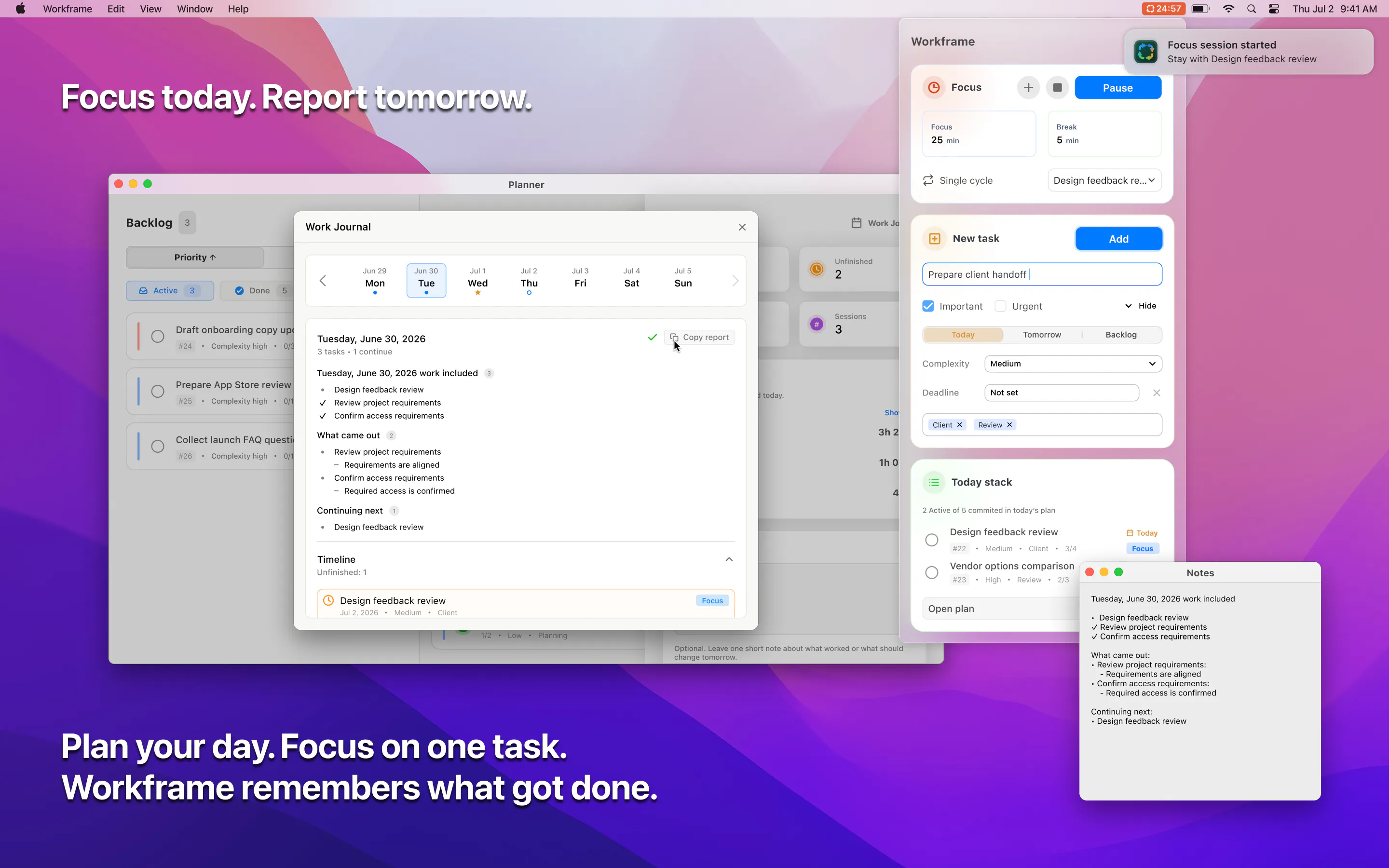The image size is (1389, 868).
Task: Click the clock icon on Design feedback timeline card
Action: (328, 600)
